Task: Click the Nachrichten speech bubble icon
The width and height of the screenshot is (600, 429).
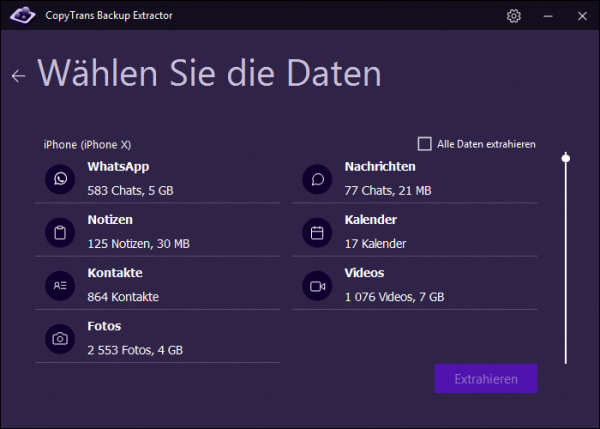Action: coord(318,179)
